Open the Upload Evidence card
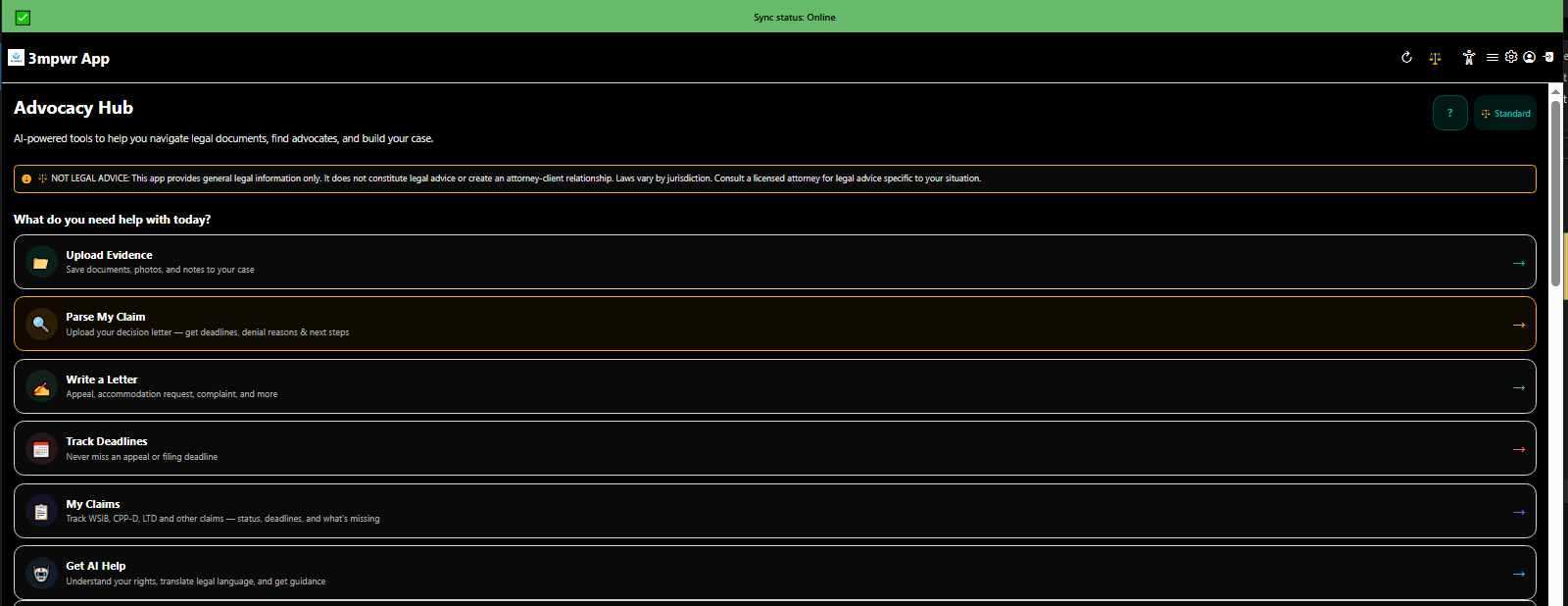The height and width of the screenshot is (606, 1568). click(x=774, y=262)
